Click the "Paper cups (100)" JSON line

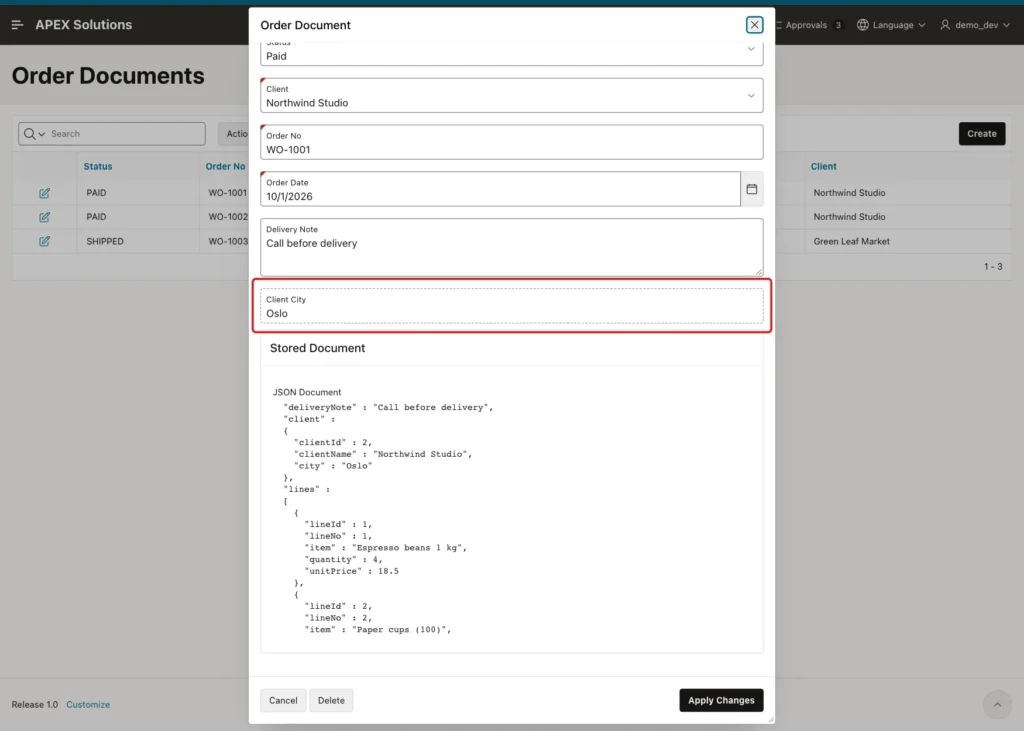(x=378, y=629)
